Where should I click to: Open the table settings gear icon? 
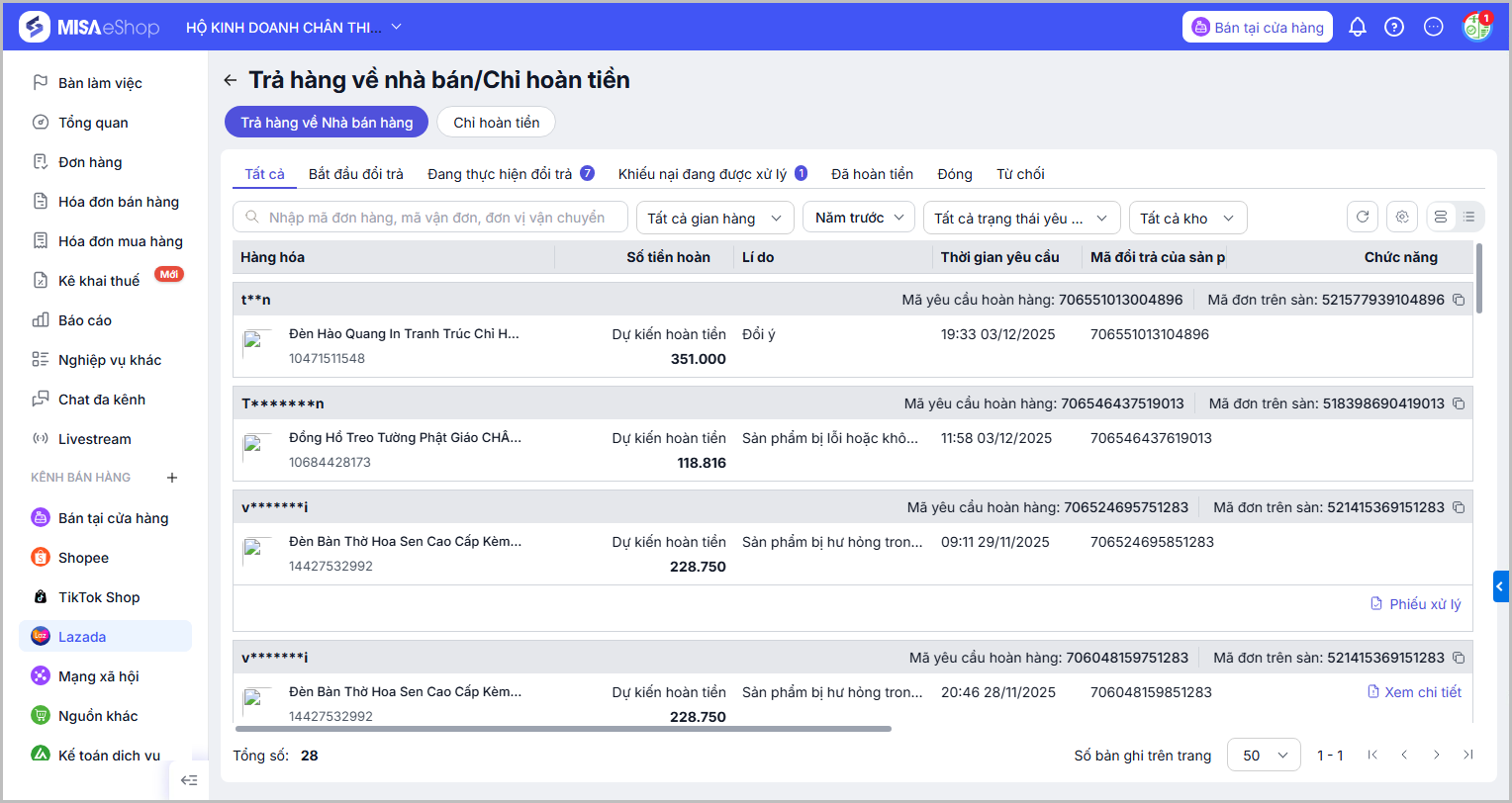pyautogui.click(x=1401, y=218)
